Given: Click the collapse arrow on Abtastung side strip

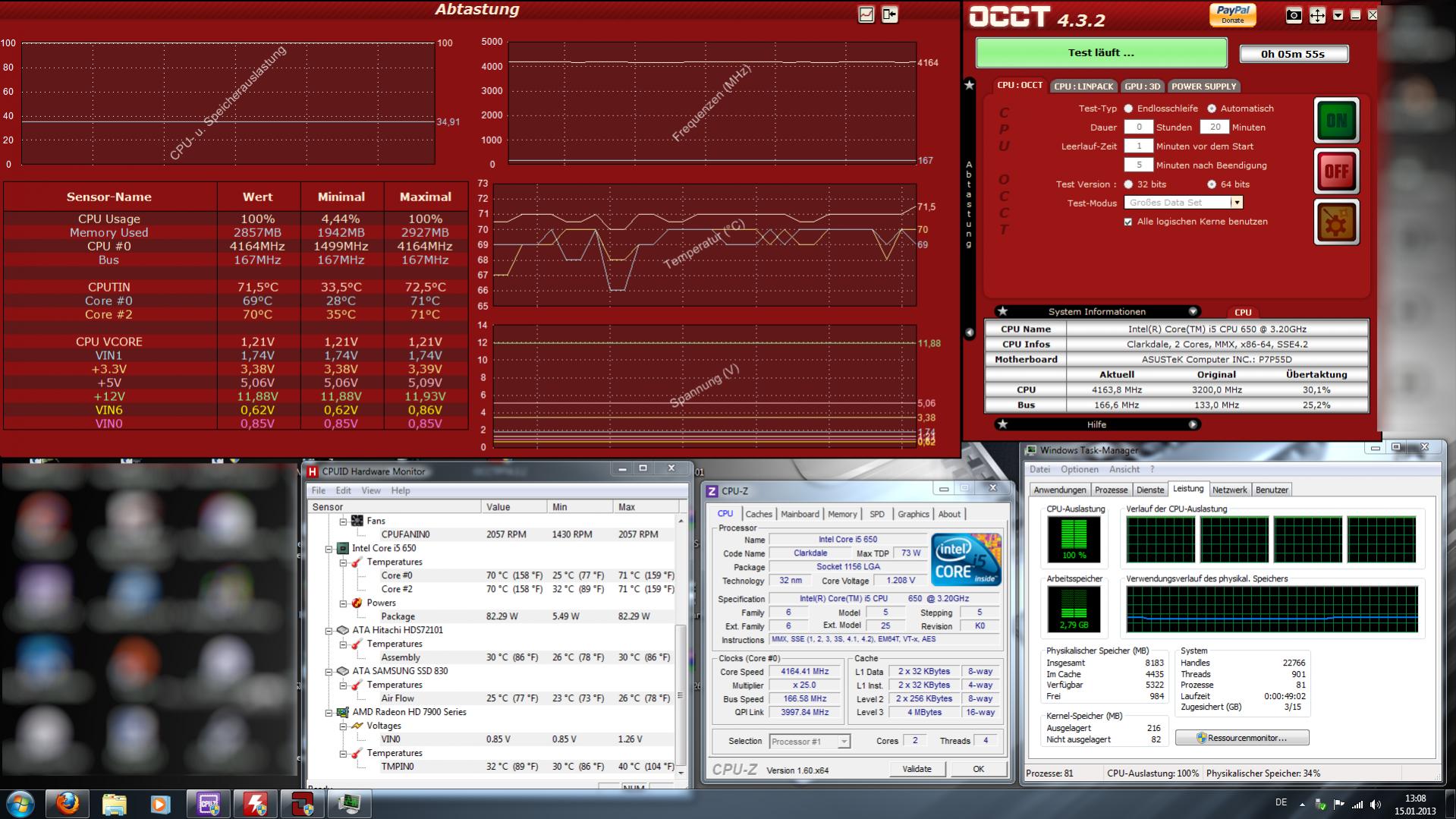Looking at the screenshot, I should [969, 332].
